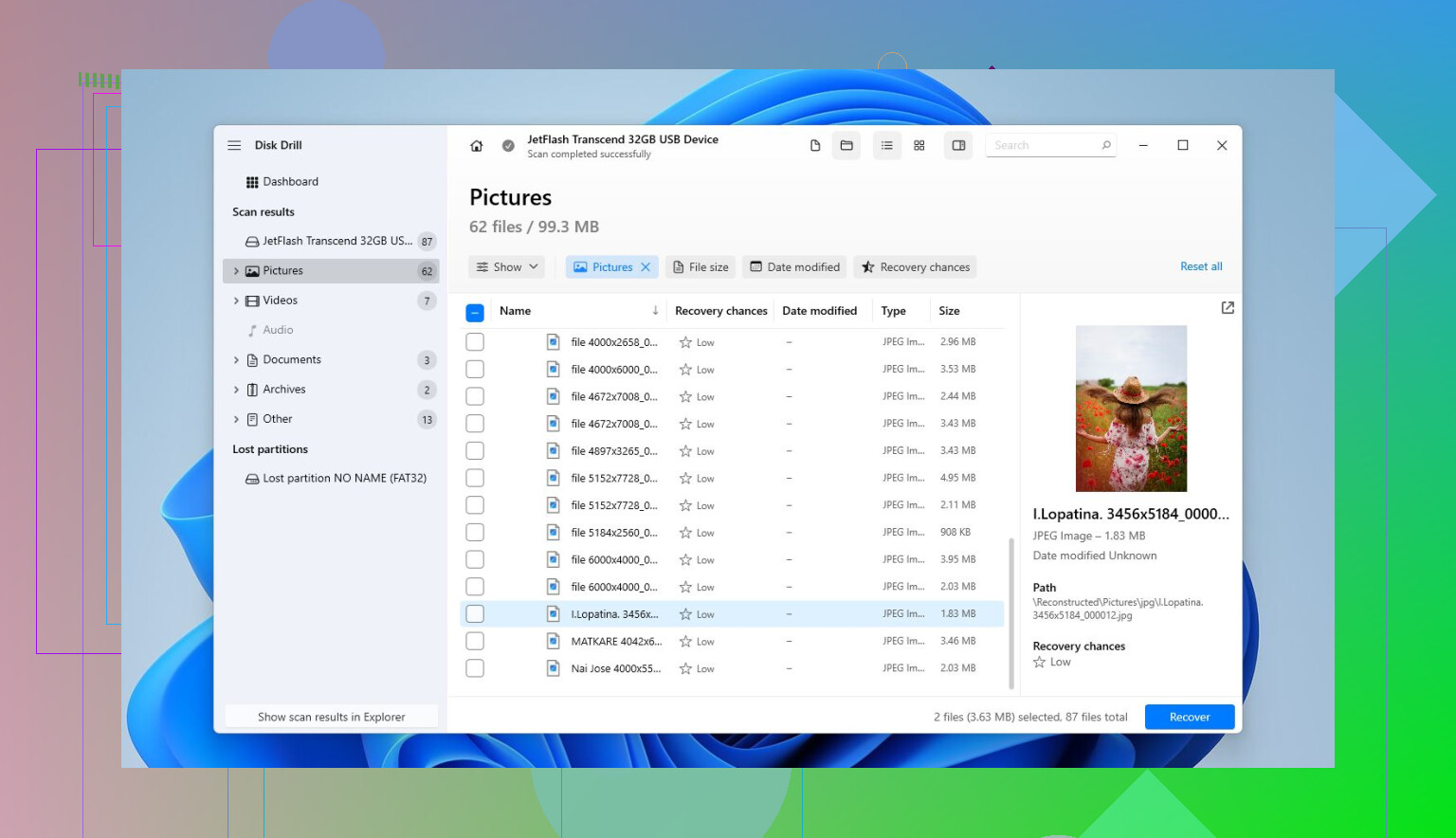Image resolution: width=1456 pixels, height=838 pixels.
Task: Expand the Documents tree item
Action: click(x=236, y=360)
